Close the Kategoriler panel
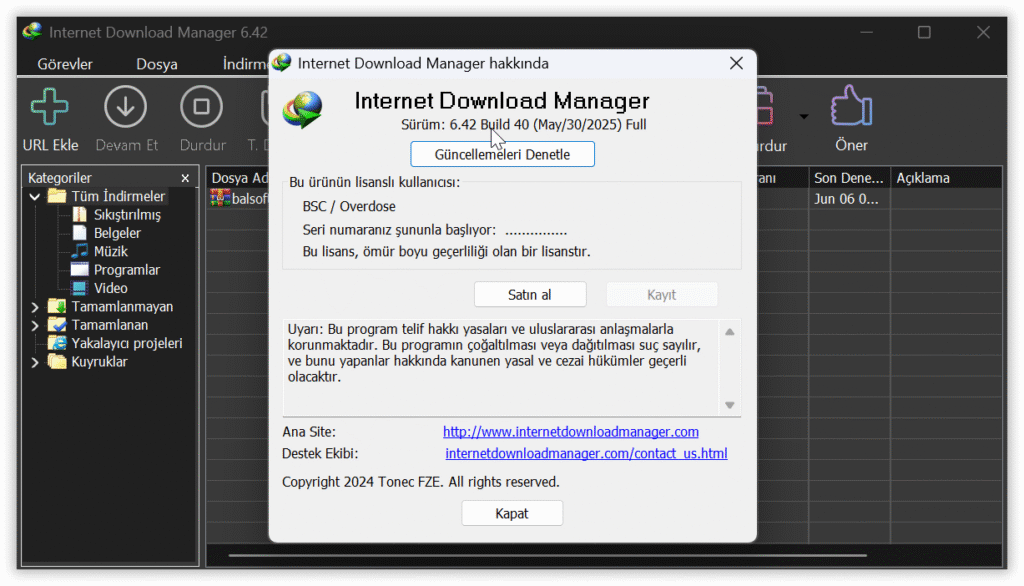Screen dimensions: 1024x586 click(x=185, y=178)
